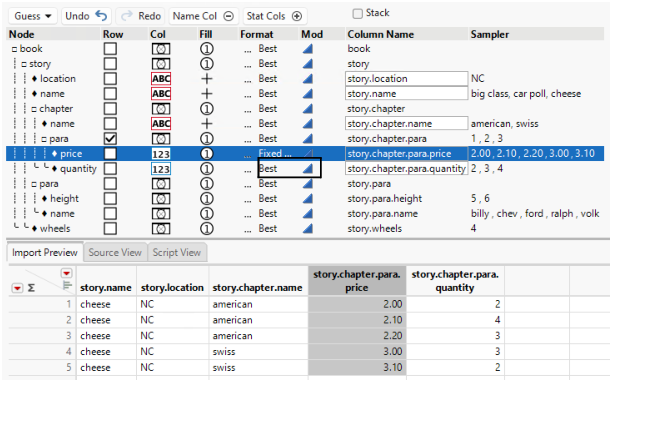The height and width of the screenshot is (427, 653).
Task: Check Row box for story
Action: click(110, 64)
